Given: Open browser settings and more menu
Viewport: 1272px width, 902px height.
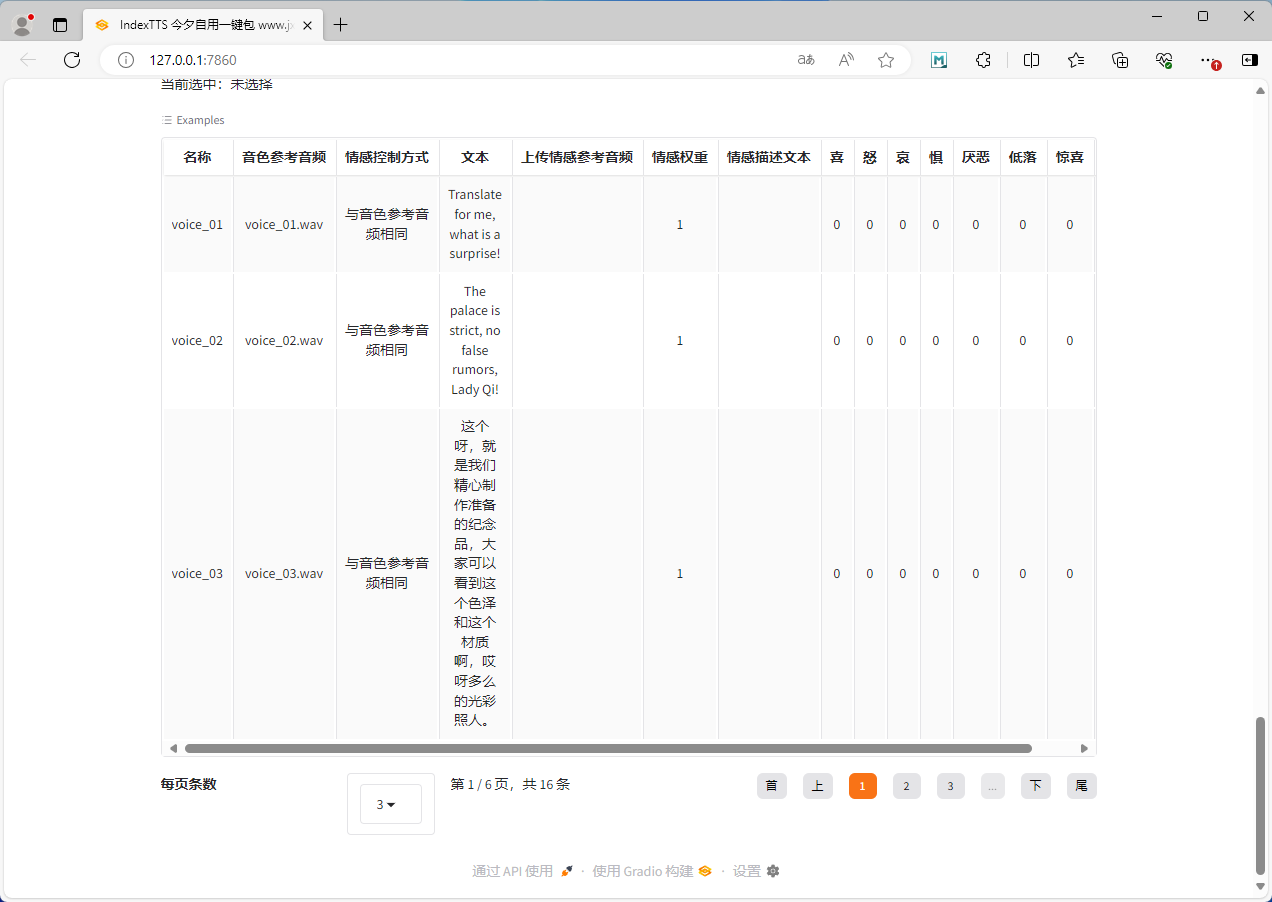Looking at the screenshot, I should (1208, 60).
